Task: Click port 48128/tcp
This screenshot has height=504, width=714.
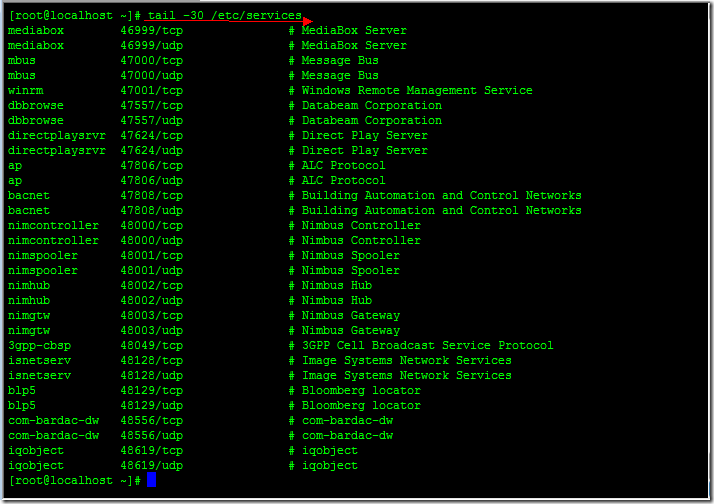Action: click(x=152, y=361)
